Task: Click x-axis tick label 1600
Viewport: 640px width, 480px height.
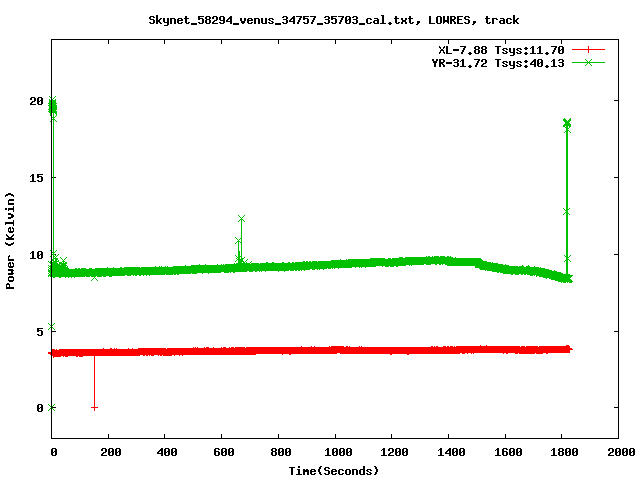Action: pos(508,452)
